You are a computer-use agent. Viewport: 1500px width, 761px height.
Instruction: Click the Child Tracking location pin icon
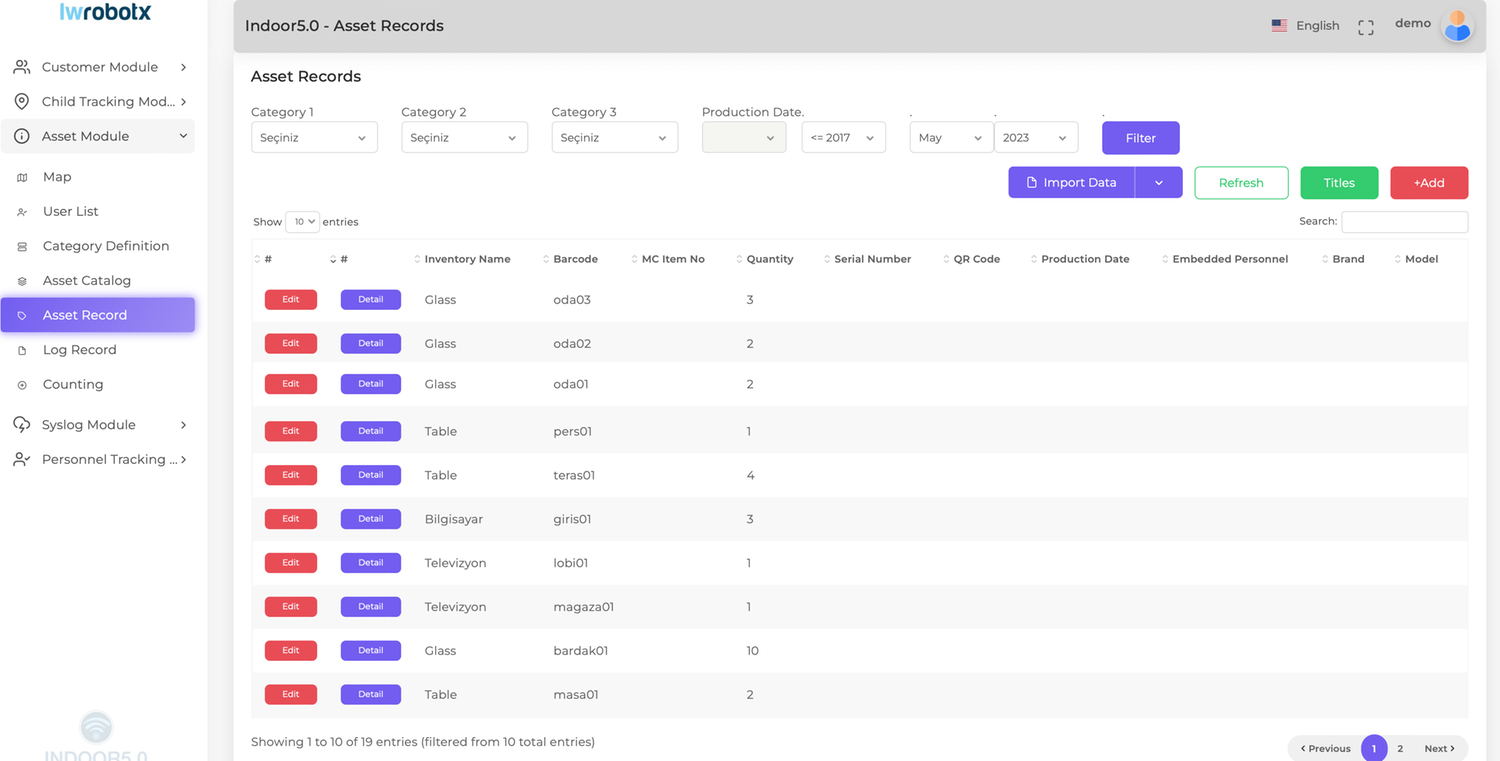click(x=21, y=102)
